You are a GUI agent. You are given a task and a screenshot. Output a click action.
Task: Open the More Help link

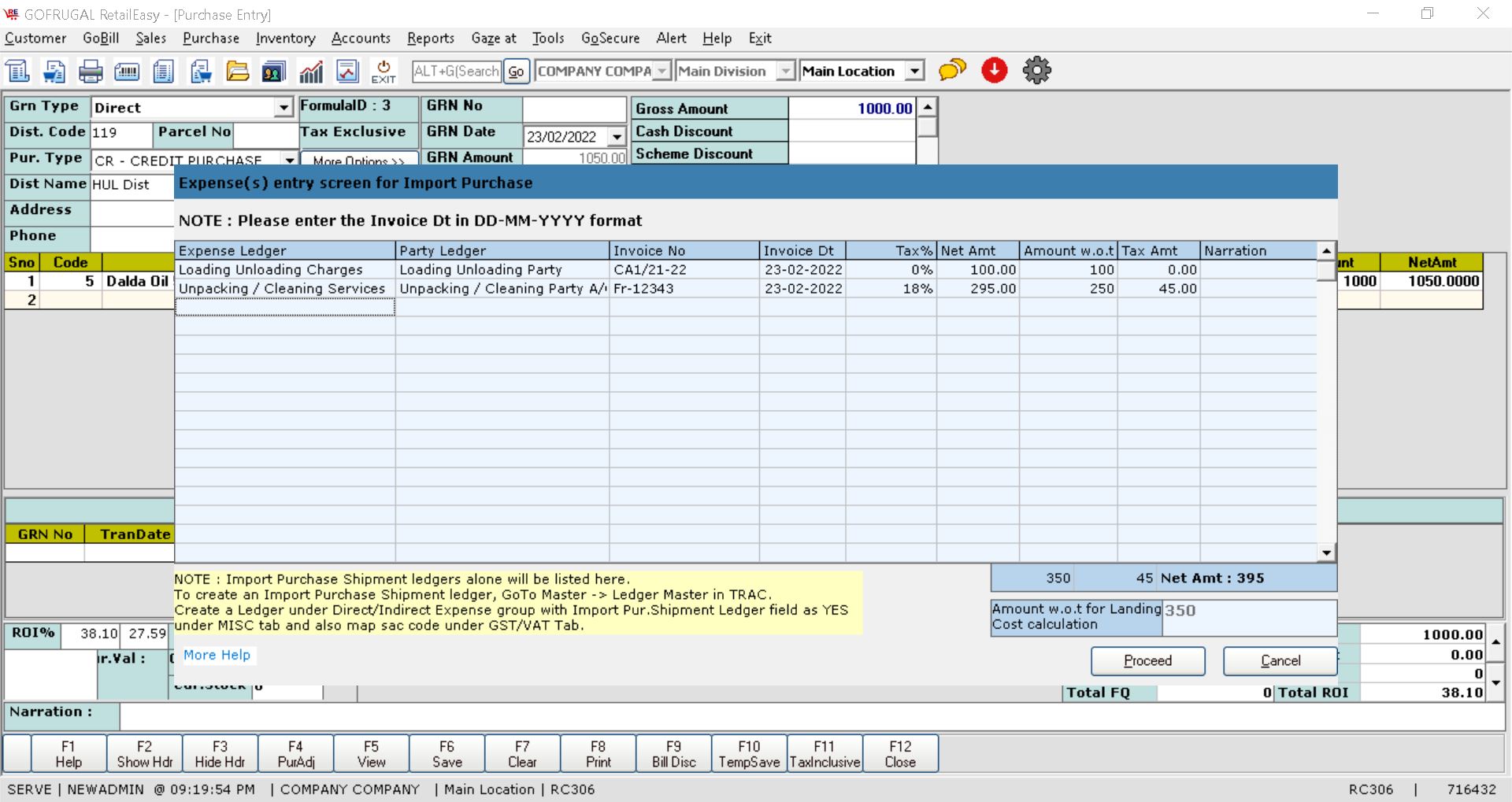pyautogui.click(x=217, y=655)
